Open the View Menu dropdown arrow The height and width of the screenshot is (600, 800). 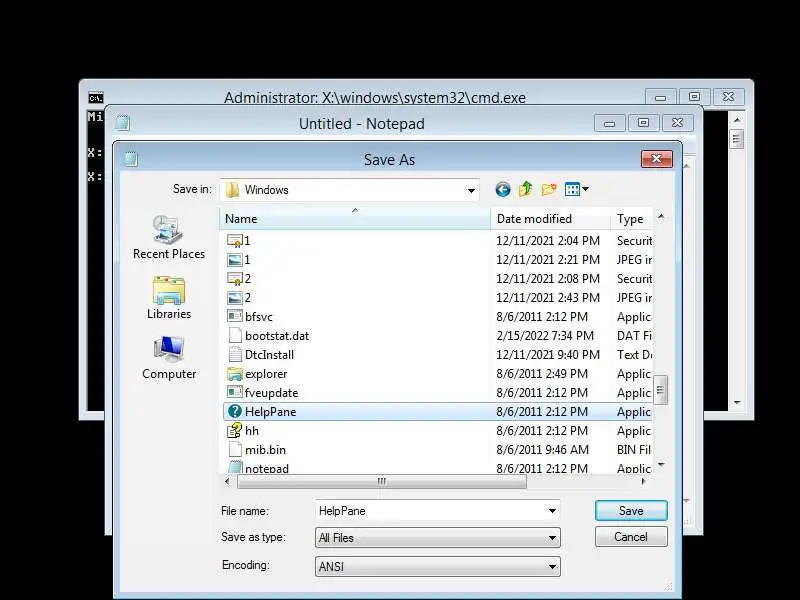click(x=585, y=189)
